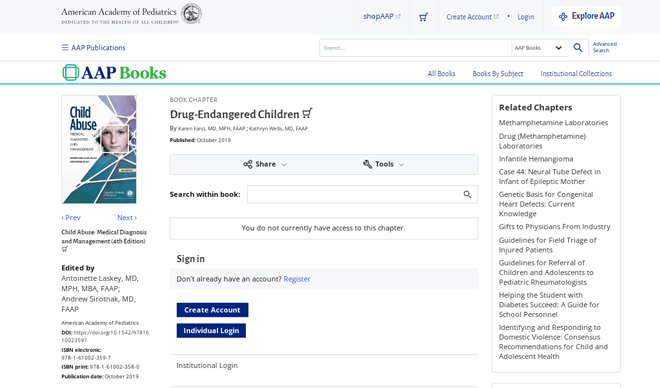
Task: Click author Kathryn Wells, MD, FAAP
Action: (278, 129)
